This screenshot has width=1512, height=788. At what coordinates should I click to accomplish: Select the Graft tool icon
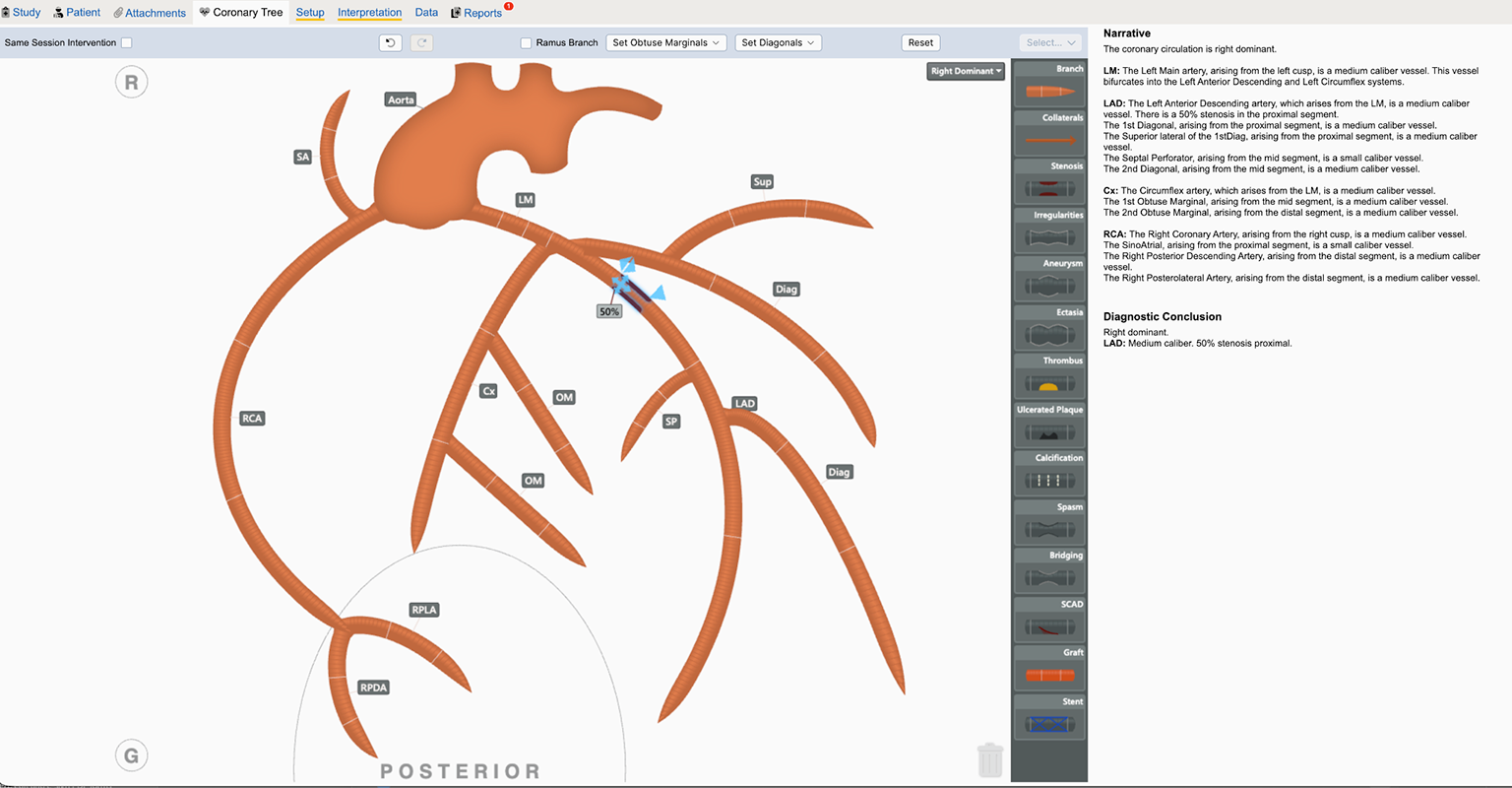(1049, 676)
